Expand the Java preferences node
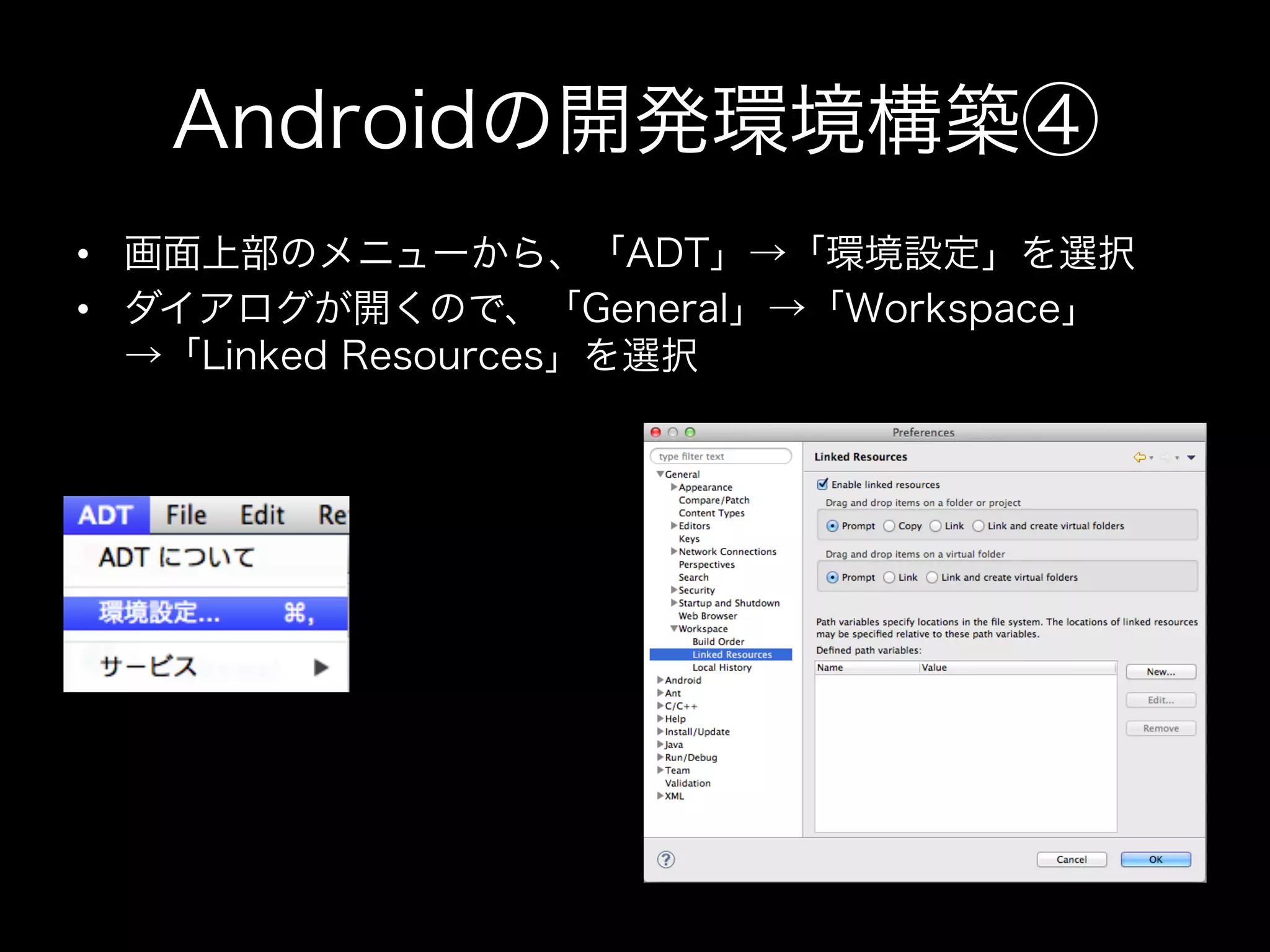Image resolution: width=1270 pixels, height=952 pixels. click(x=660, y=744)
